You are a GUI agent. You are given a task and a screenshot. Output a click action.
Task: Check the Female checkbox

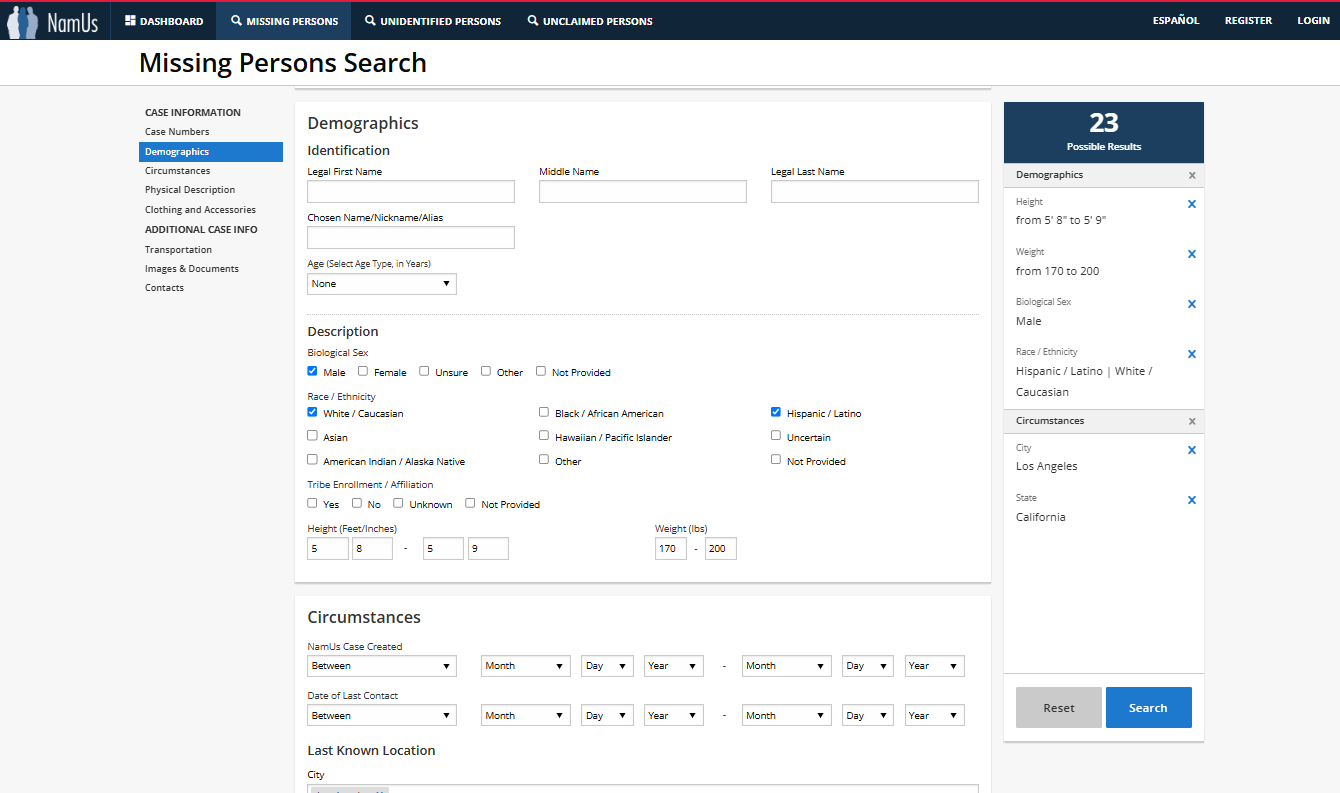(x=363, y=371)
